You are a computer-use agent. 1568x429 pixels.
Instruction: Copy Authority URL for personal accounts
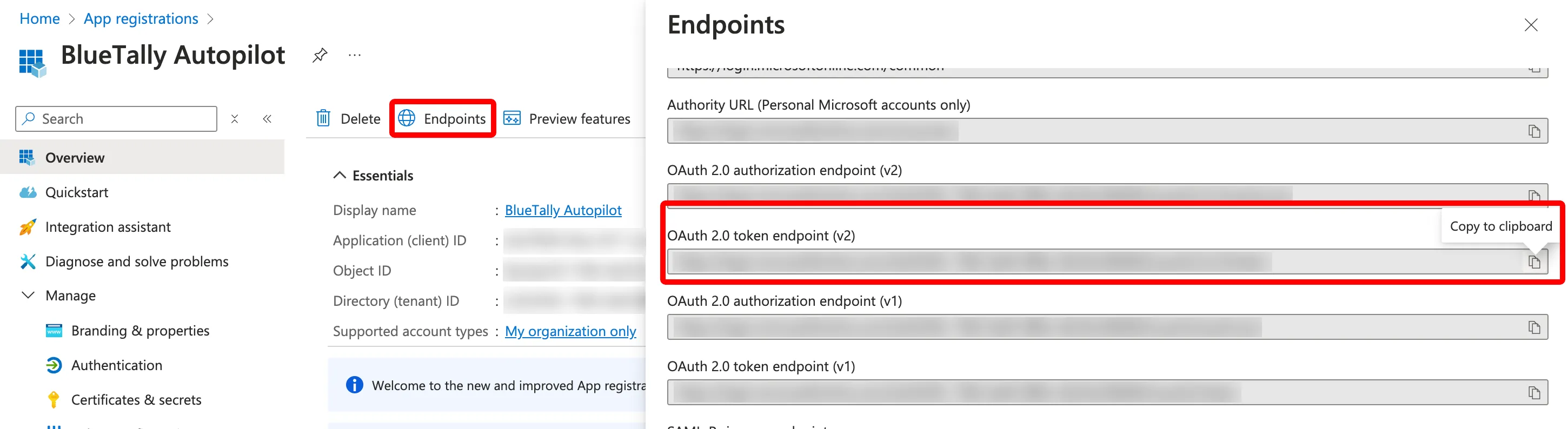pos(1534,131)
